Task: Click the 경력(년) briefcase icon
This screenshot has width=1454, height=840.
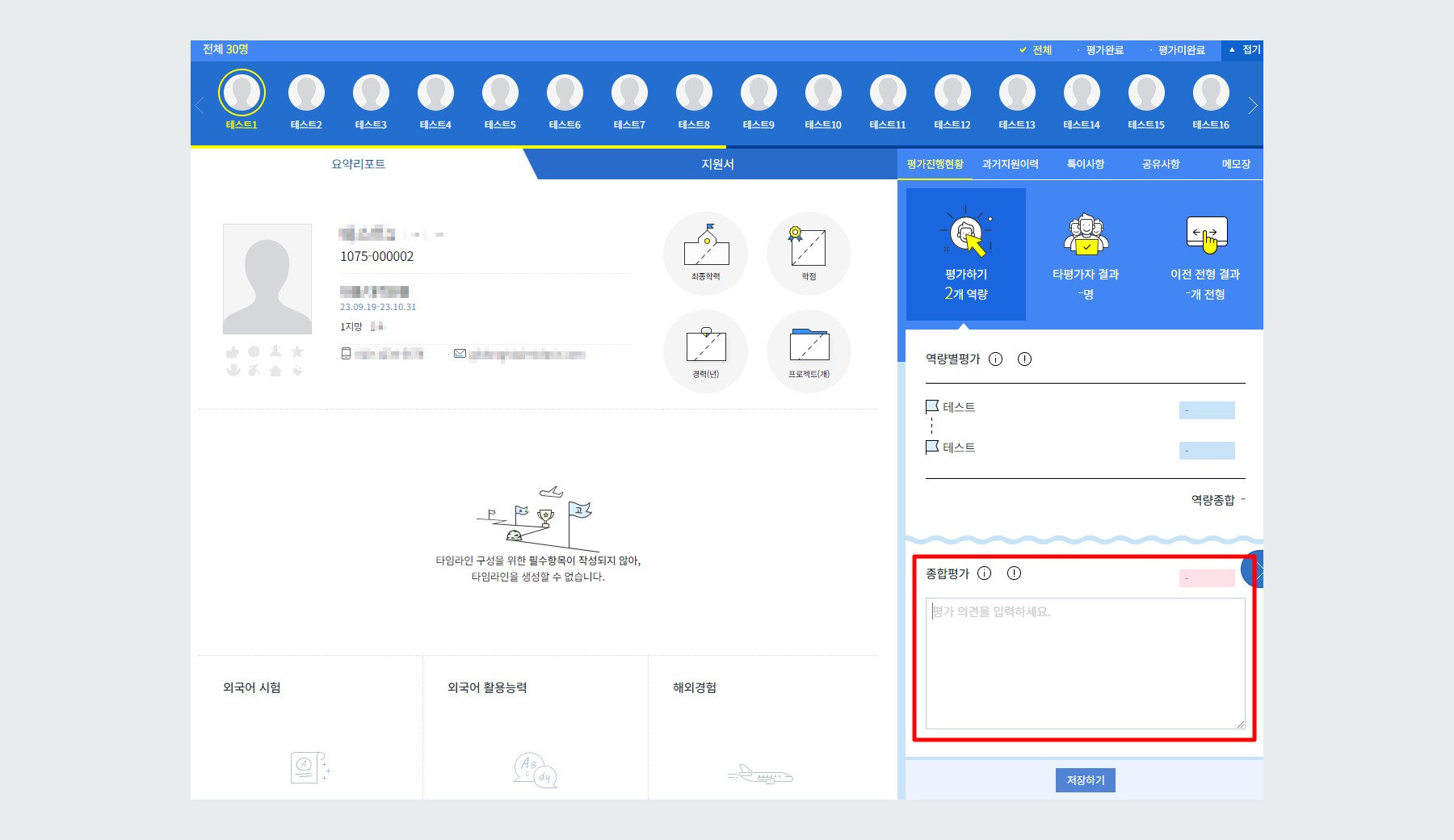Action: (705, 351)
